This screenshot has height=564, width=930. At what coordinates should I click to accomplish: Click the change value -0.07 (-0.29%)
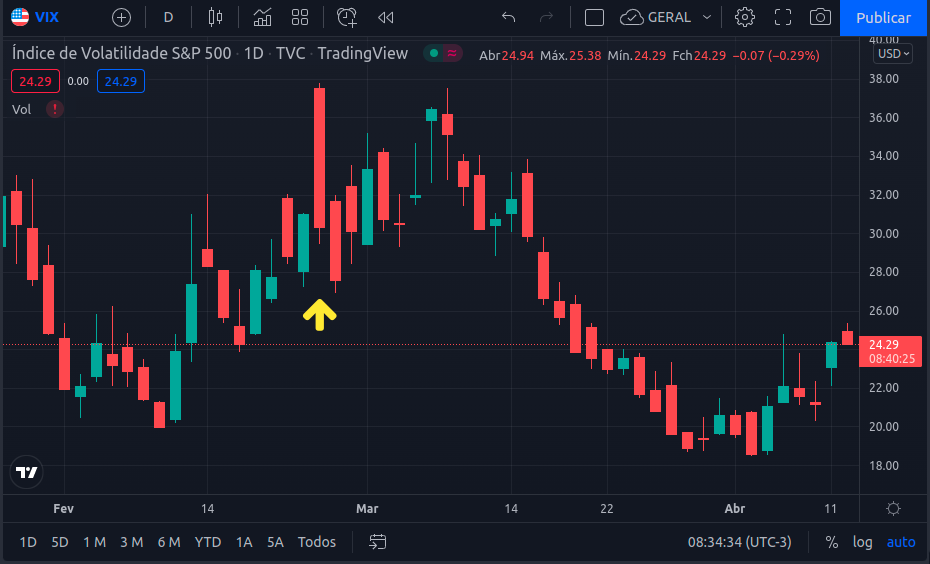(x=776, y=55)
